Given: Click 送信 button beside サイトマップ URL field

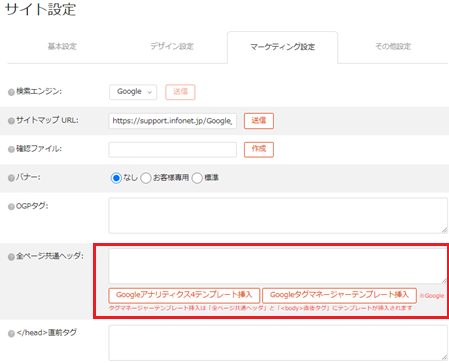Looking at the screenshot, I should point(259,121).
